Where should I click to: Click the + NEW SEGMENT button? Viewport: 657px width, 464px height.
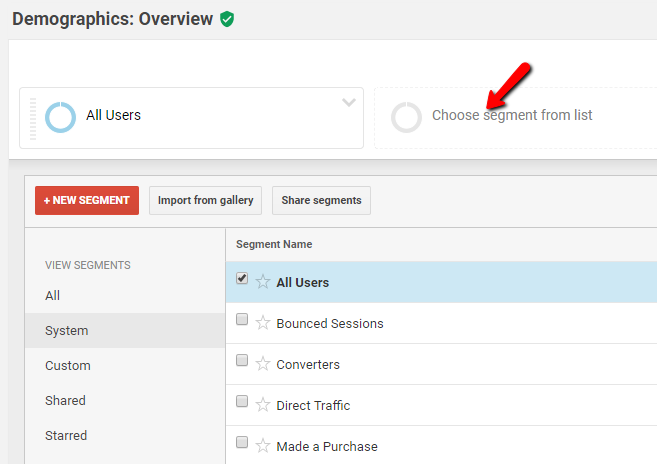pos(87,200)
